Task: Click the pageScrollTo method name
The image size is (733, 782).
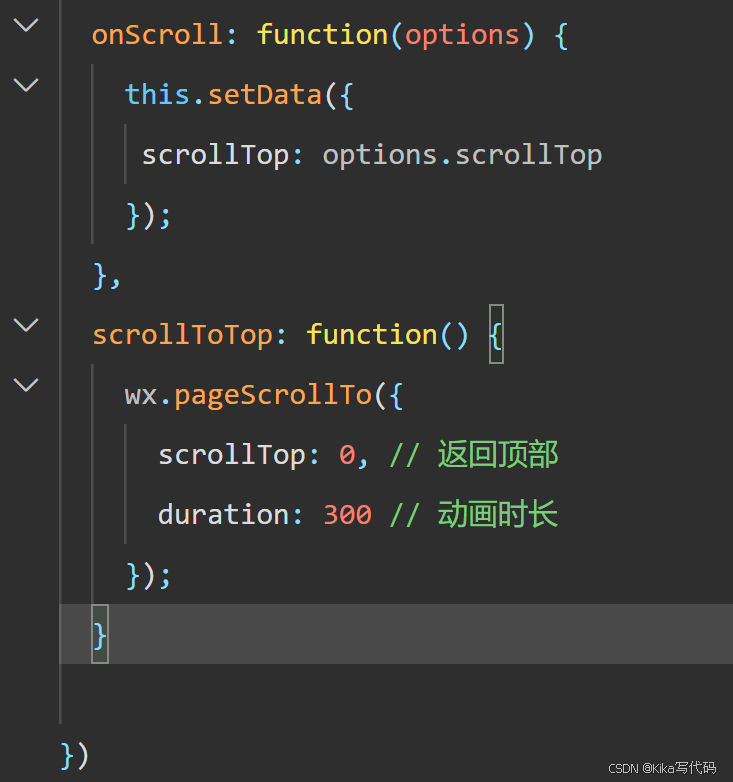Action: 273,395
